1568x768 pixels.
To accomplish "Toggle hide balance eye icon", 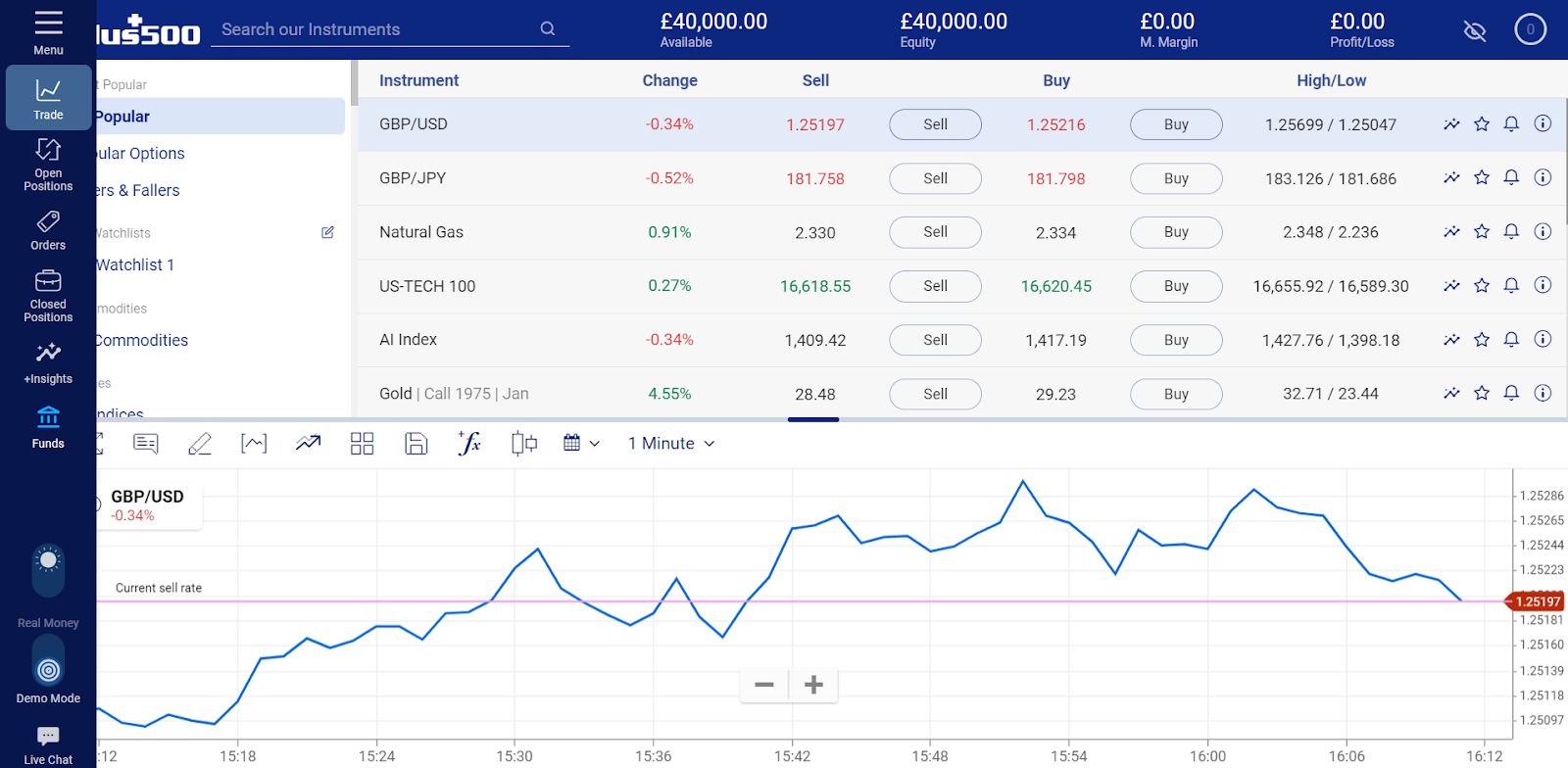I will click(x=1474, y=30).
